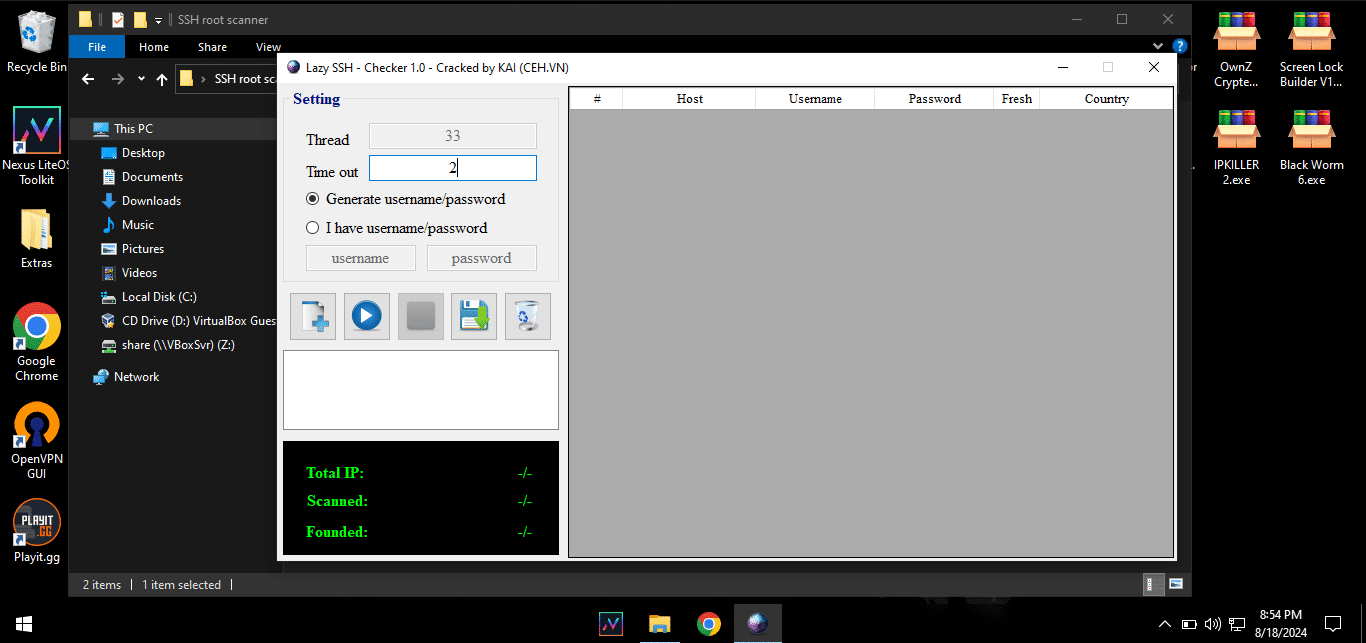Click the recycle bin clear icon in Lazy SSH
Image resolution: width=1366 pixels, height=643 pixels.
(x=528, y=317)
